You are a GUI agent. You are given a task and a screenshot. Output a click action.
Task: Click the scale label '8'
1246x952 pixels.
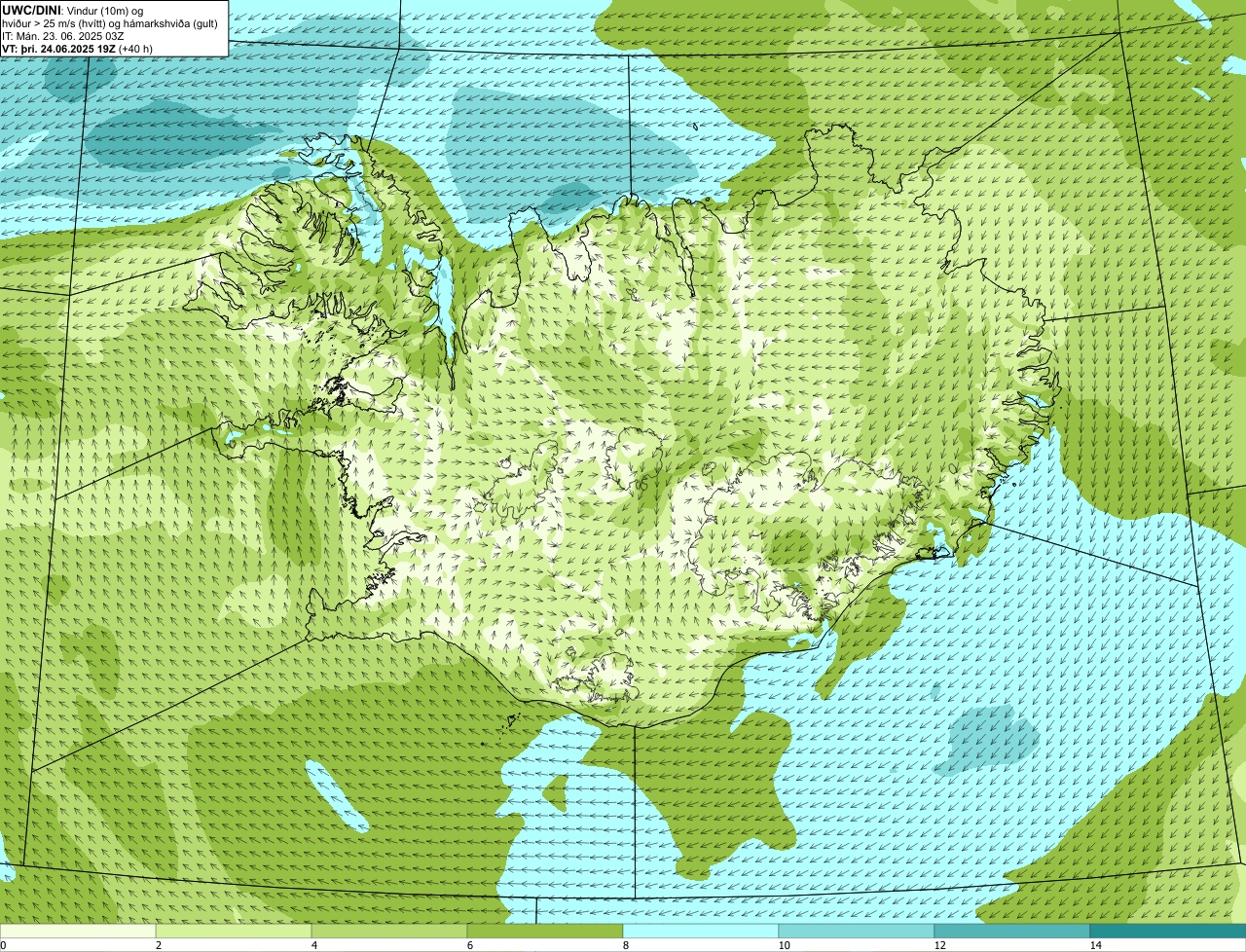(x=625, y=945)
